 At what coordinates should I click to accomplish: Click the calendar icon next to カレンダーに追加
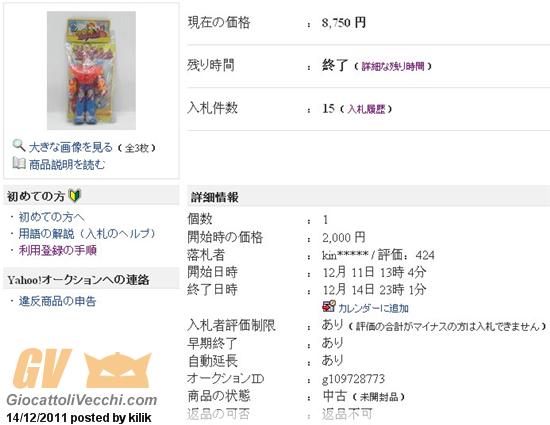click(329, 306)
